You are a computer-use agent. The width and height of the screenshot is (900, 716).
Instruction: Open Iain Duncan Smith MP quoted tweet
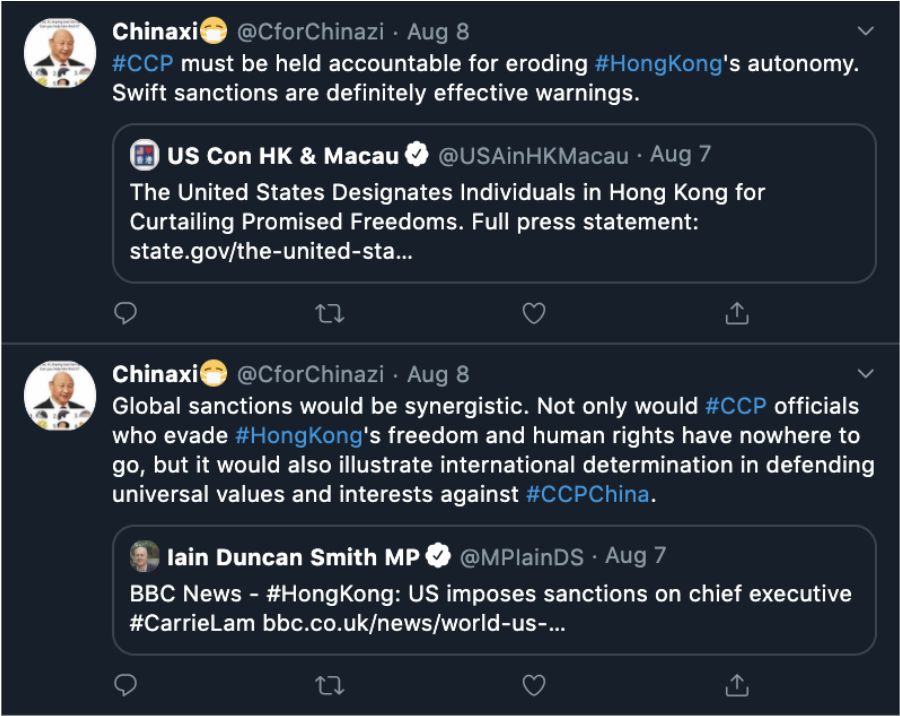[494, 590]
